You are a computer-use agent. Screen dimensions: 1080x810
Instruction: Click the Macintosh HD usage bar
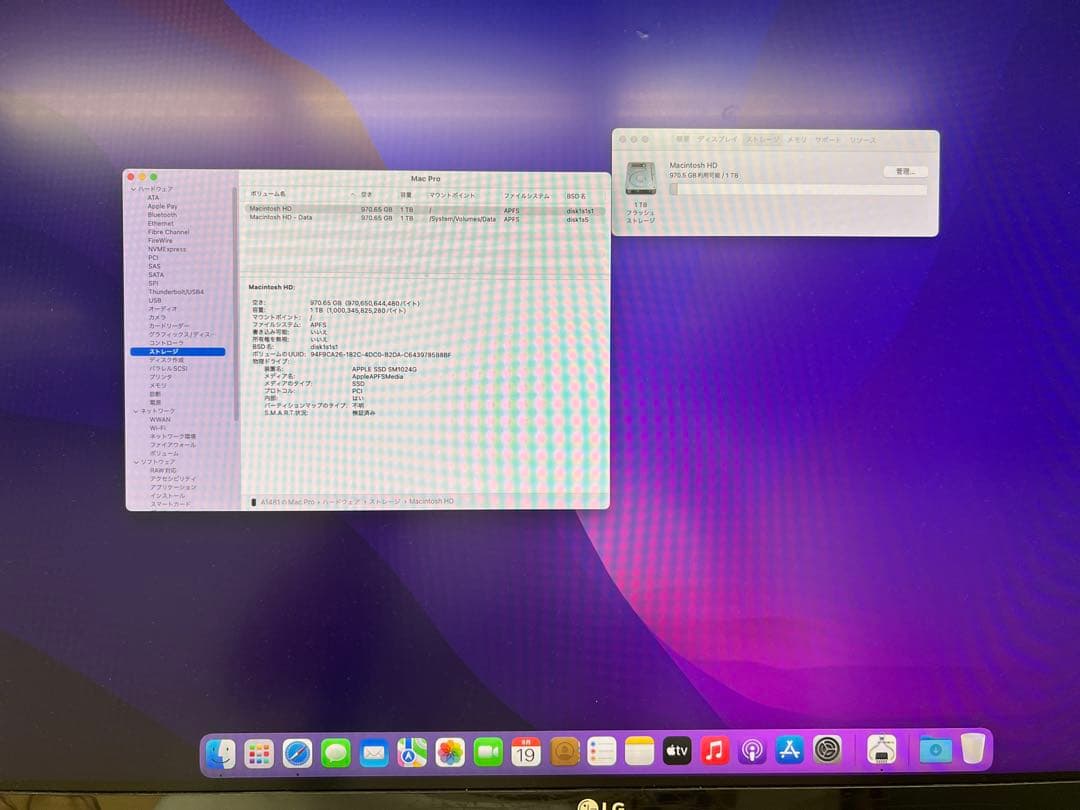[798, 190]
